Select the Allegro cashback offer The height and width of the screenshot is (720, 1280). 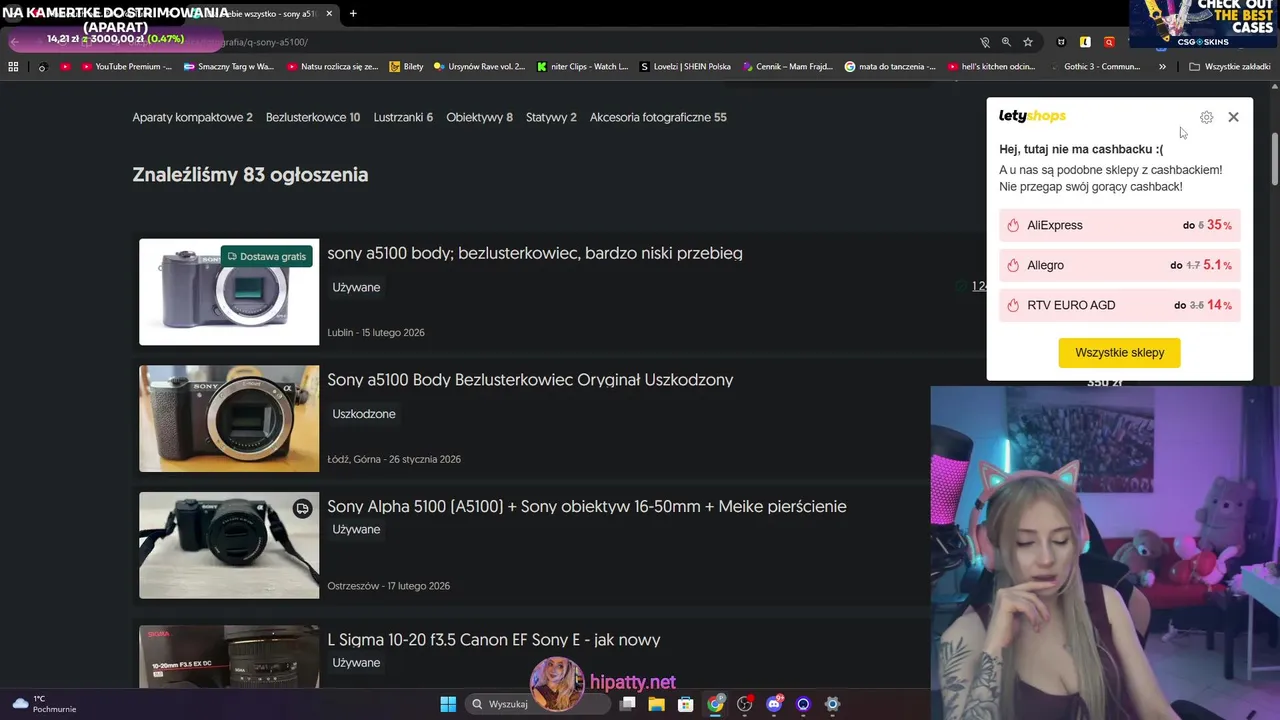pyautogui.click(x=1119, y=265)
